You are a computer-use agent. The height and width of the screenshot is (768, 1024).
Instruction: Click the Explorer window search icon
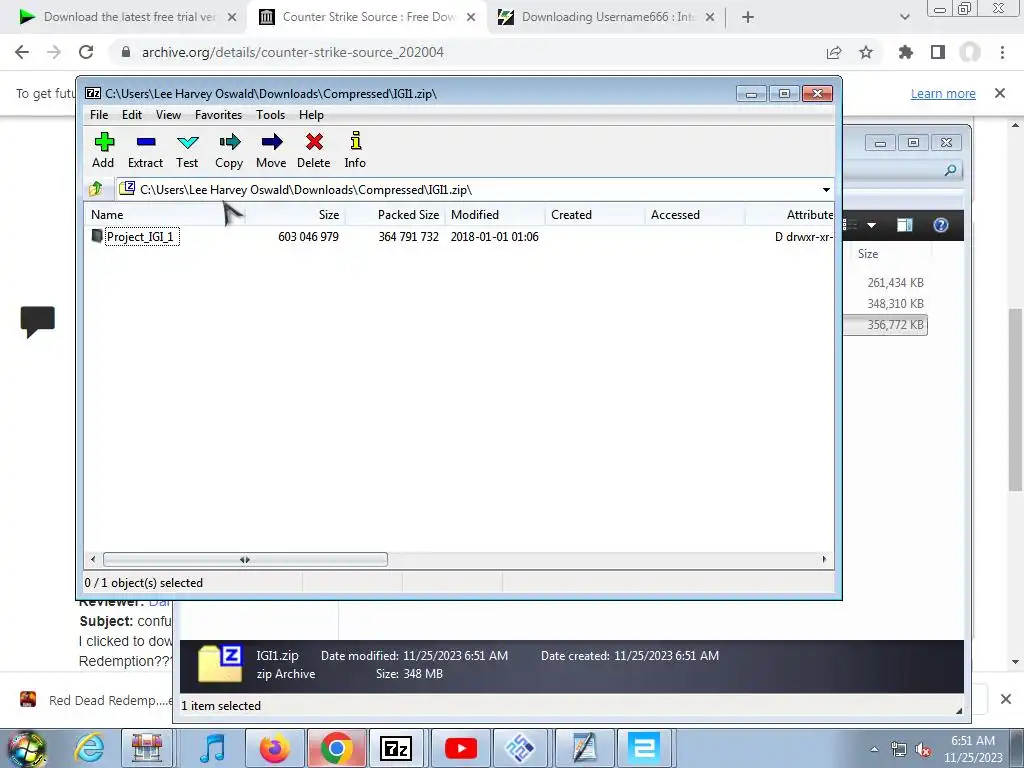951,170
